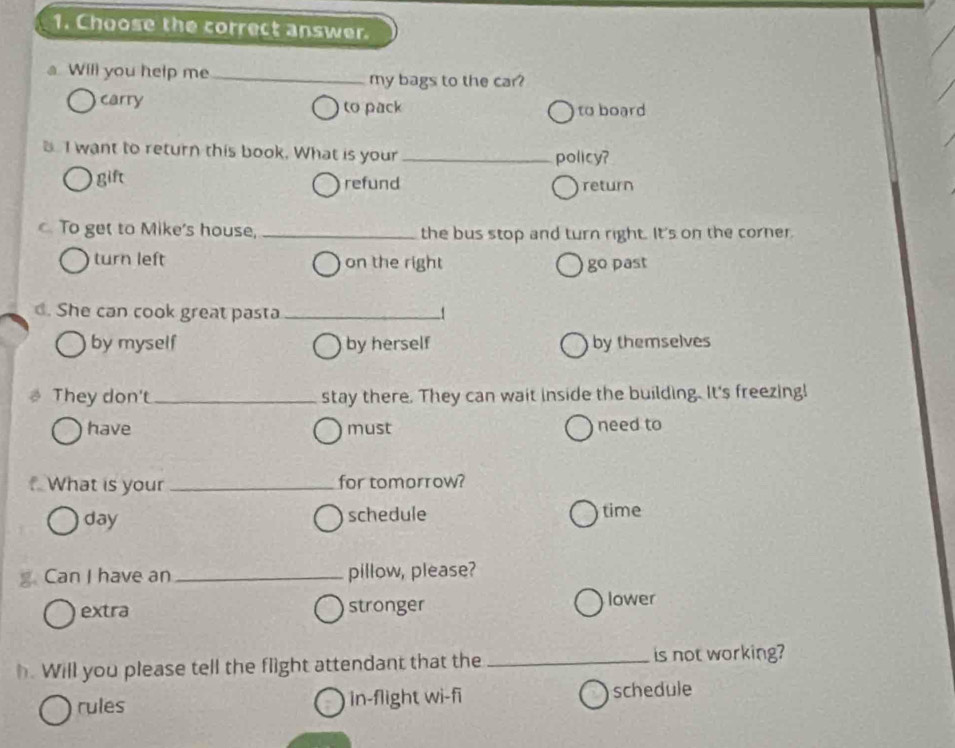Choose the 'turn left' option
Image resolution: width=955 pixels, height=748 pixels.
[74, 261]
